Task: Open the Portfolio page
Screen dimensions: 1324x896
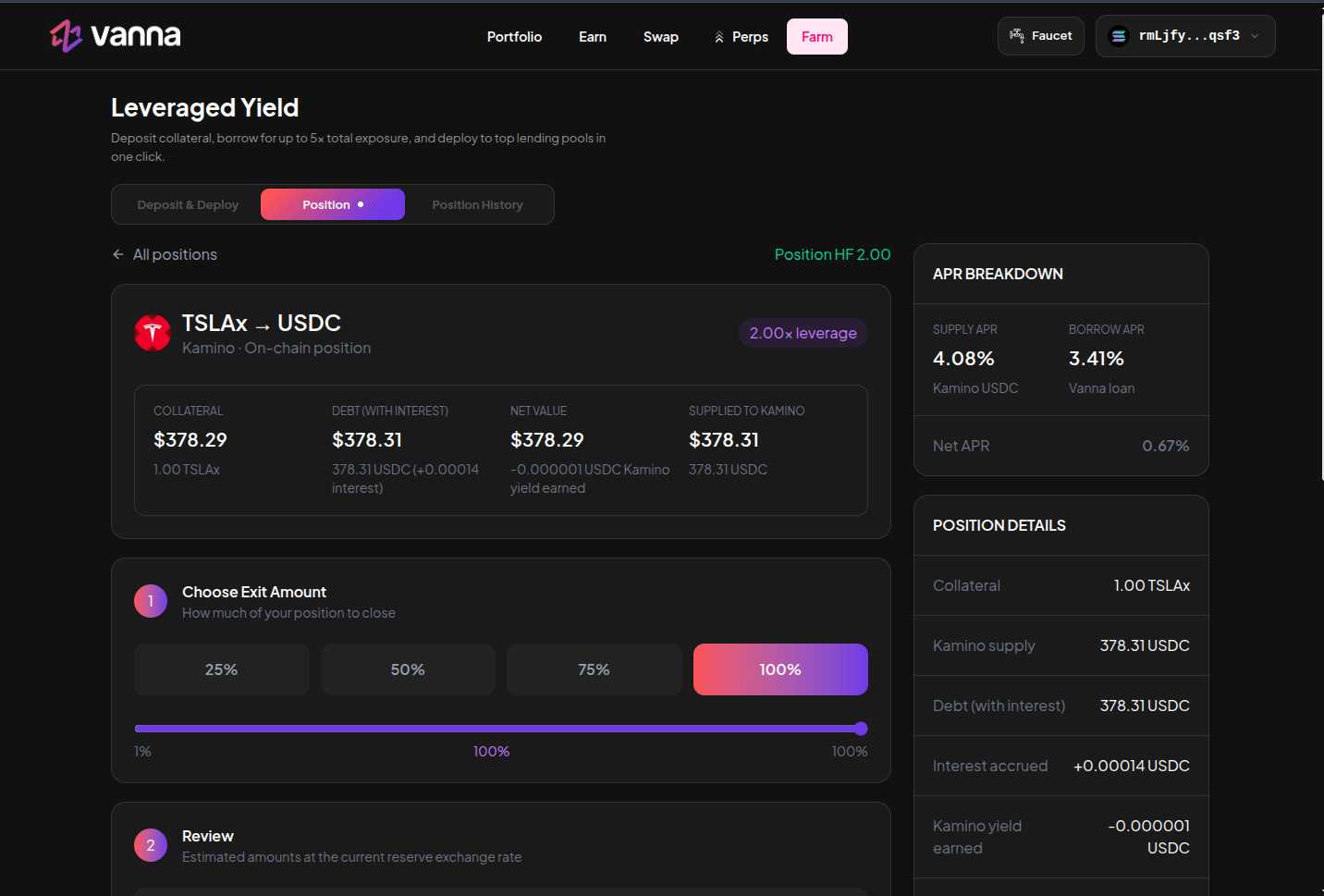Action: pos(514,37)
